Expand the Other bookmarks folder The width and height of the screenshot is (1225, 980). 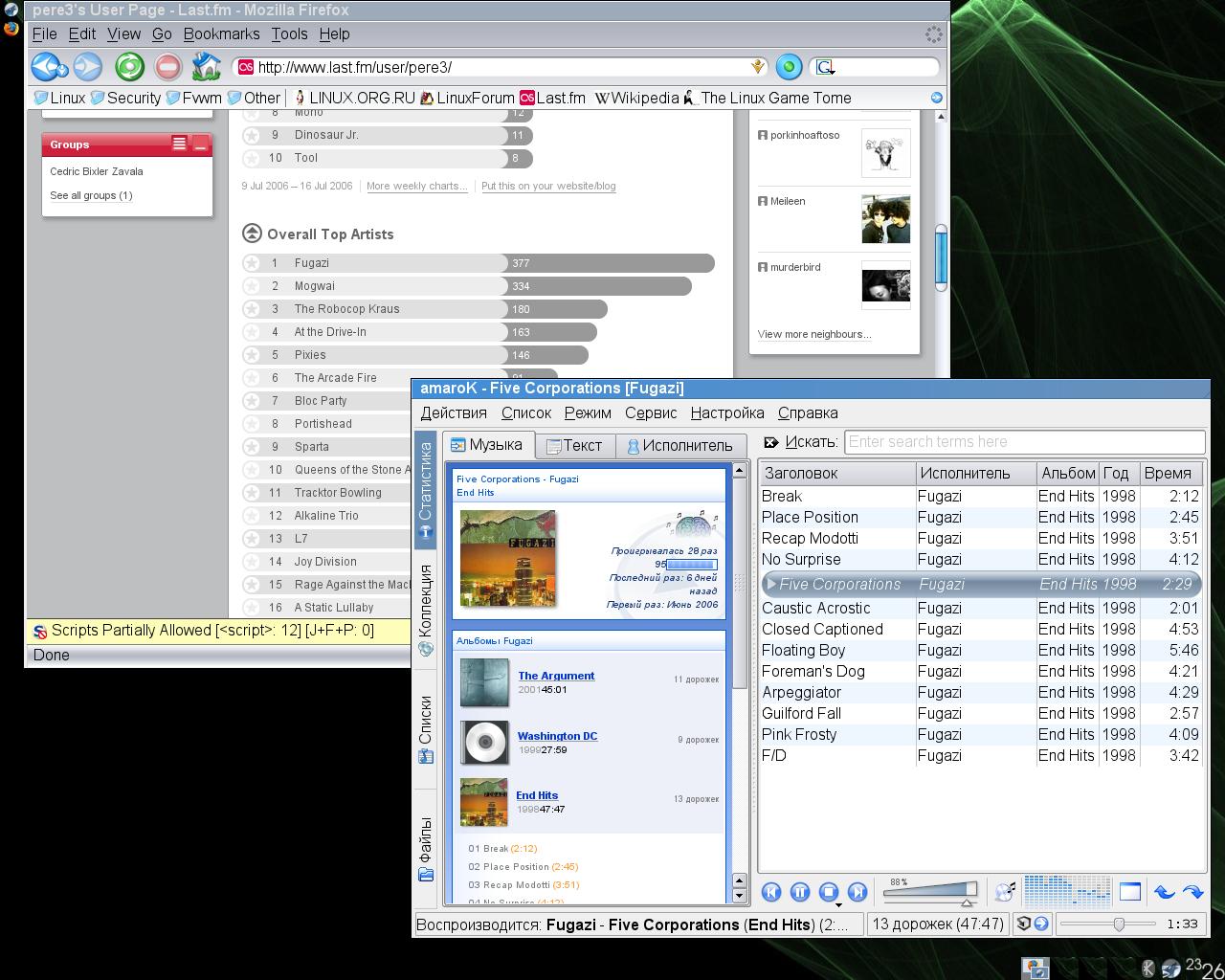coord(254,98)
